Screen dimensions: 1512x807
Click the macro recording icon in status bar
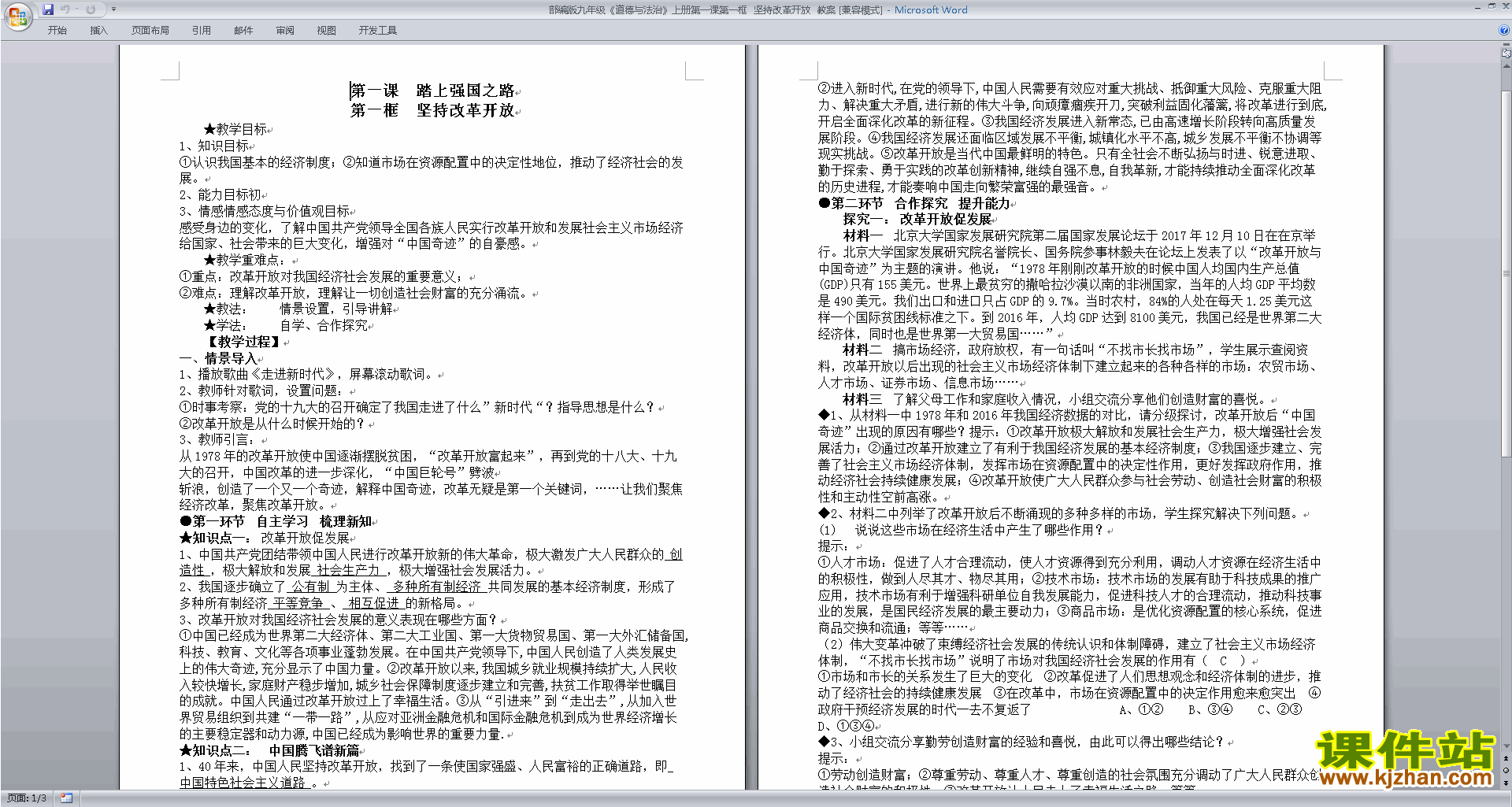[x=66, y=798]
